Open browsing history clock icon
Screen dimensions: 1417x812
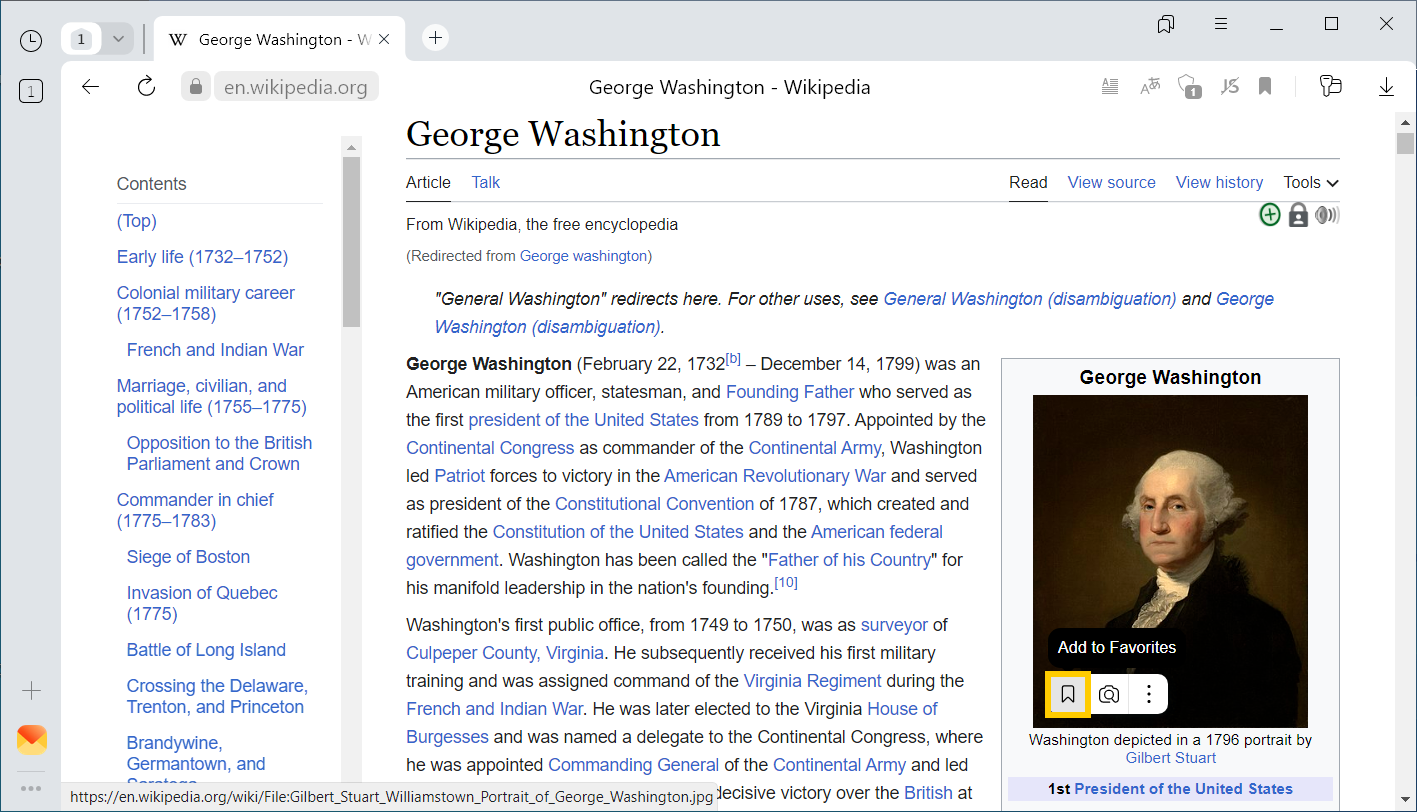coord(31,40)
